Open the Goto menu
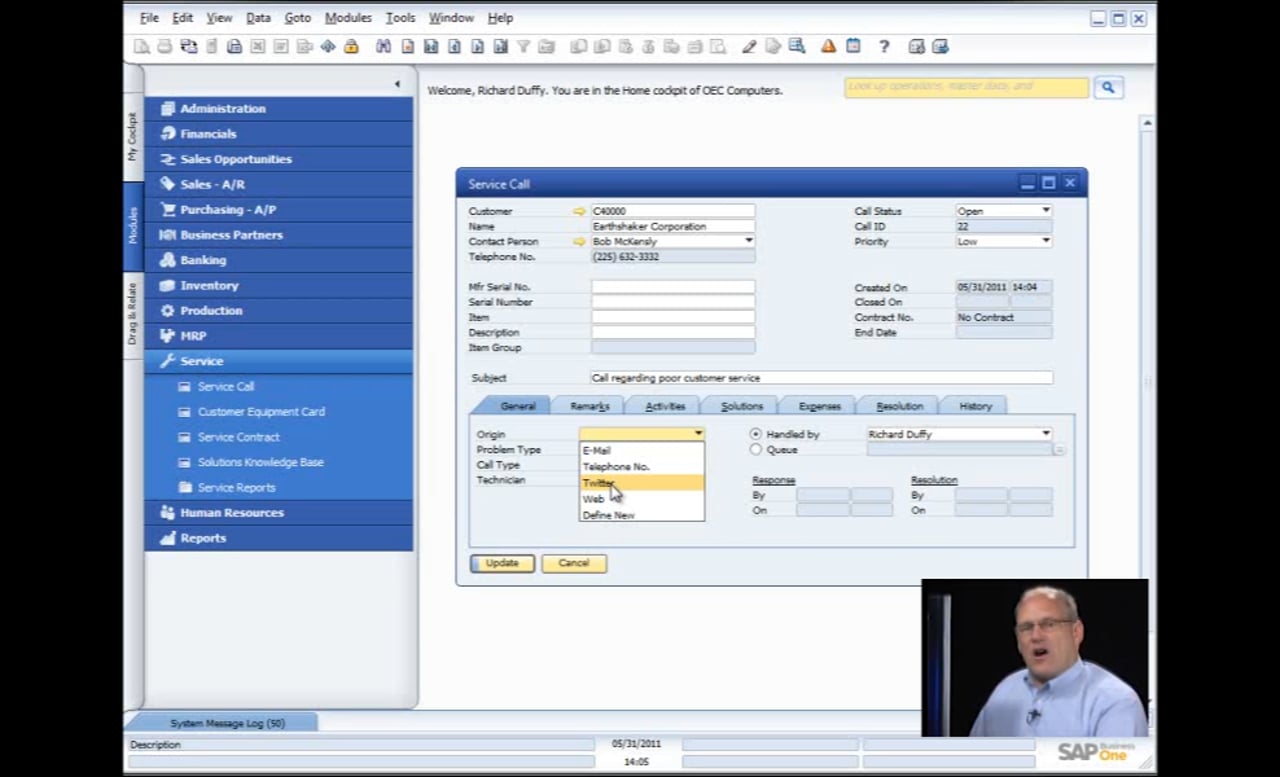The width and height of the screenshot is (1280, 777). (297, 18)
